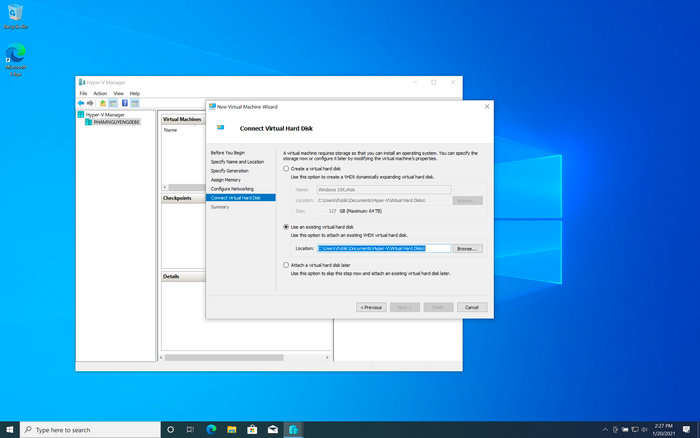Click the Name column header in Virtual Machines
700x438 pixels.
tap(171, 130)
